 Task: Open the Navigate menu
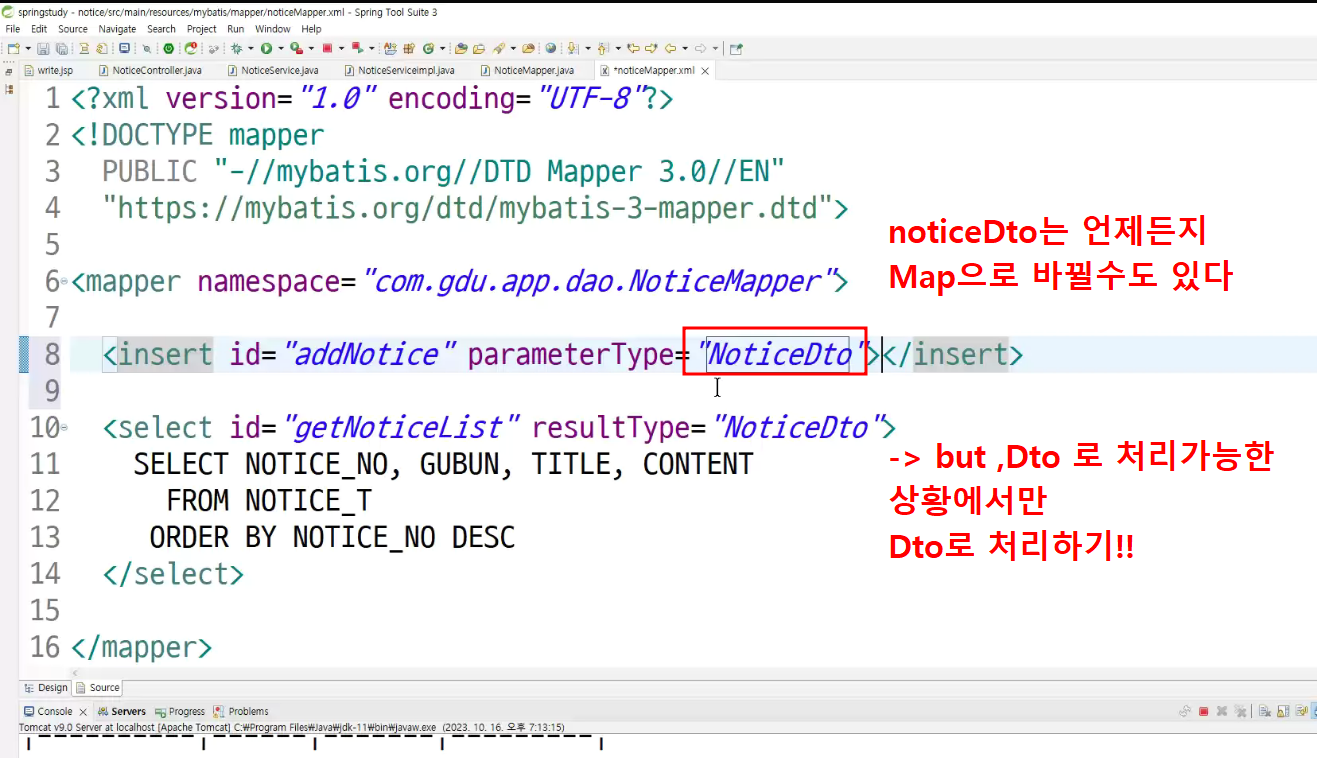pyautogui.click(x=117, y=29)
